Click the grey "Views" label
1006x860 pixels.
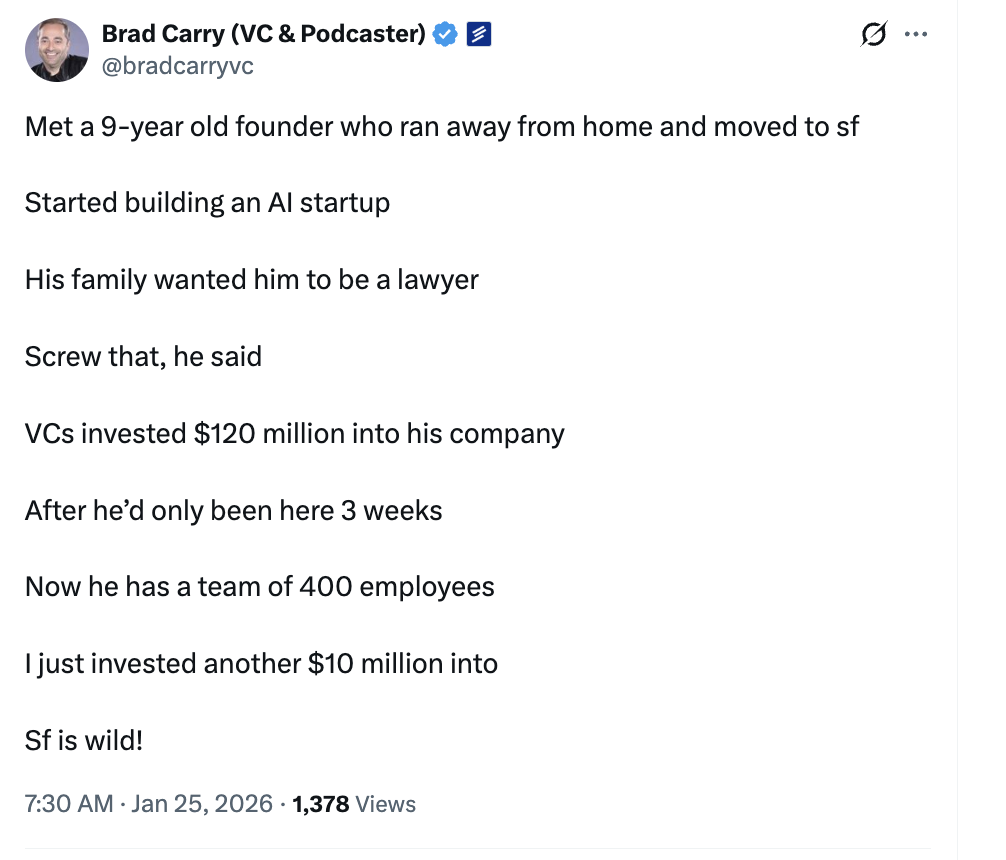point(386,803)
